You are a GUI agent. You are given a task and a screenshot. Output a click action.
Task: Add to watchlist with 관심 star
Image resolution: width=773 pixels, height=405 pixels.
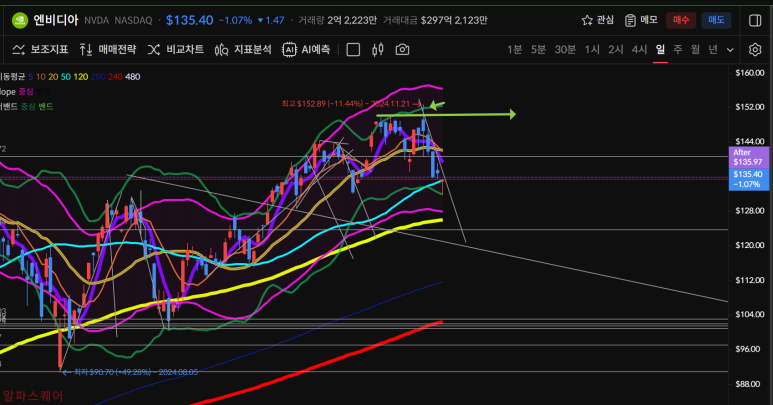[x=597, y=20]
